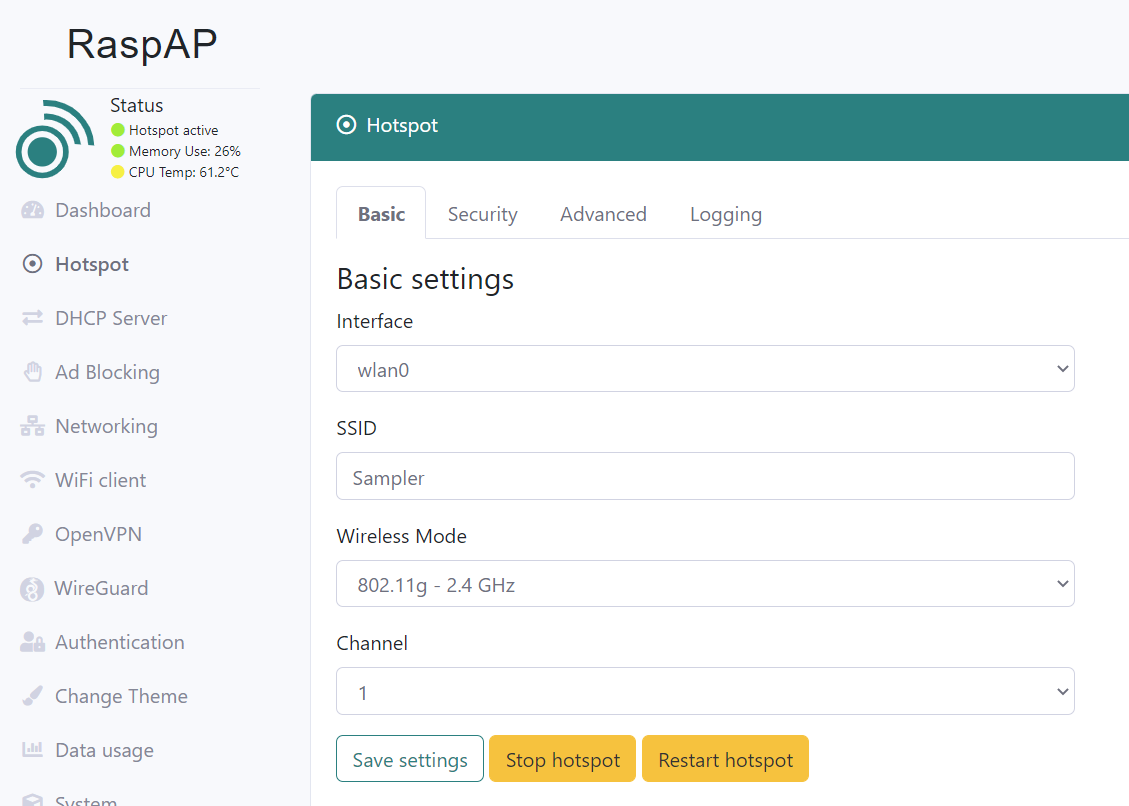The height and width of the screenshot is (806, 1129).
Task: Click the Hotspot bullseye icon in sidebar
Action: coord(32,264)
